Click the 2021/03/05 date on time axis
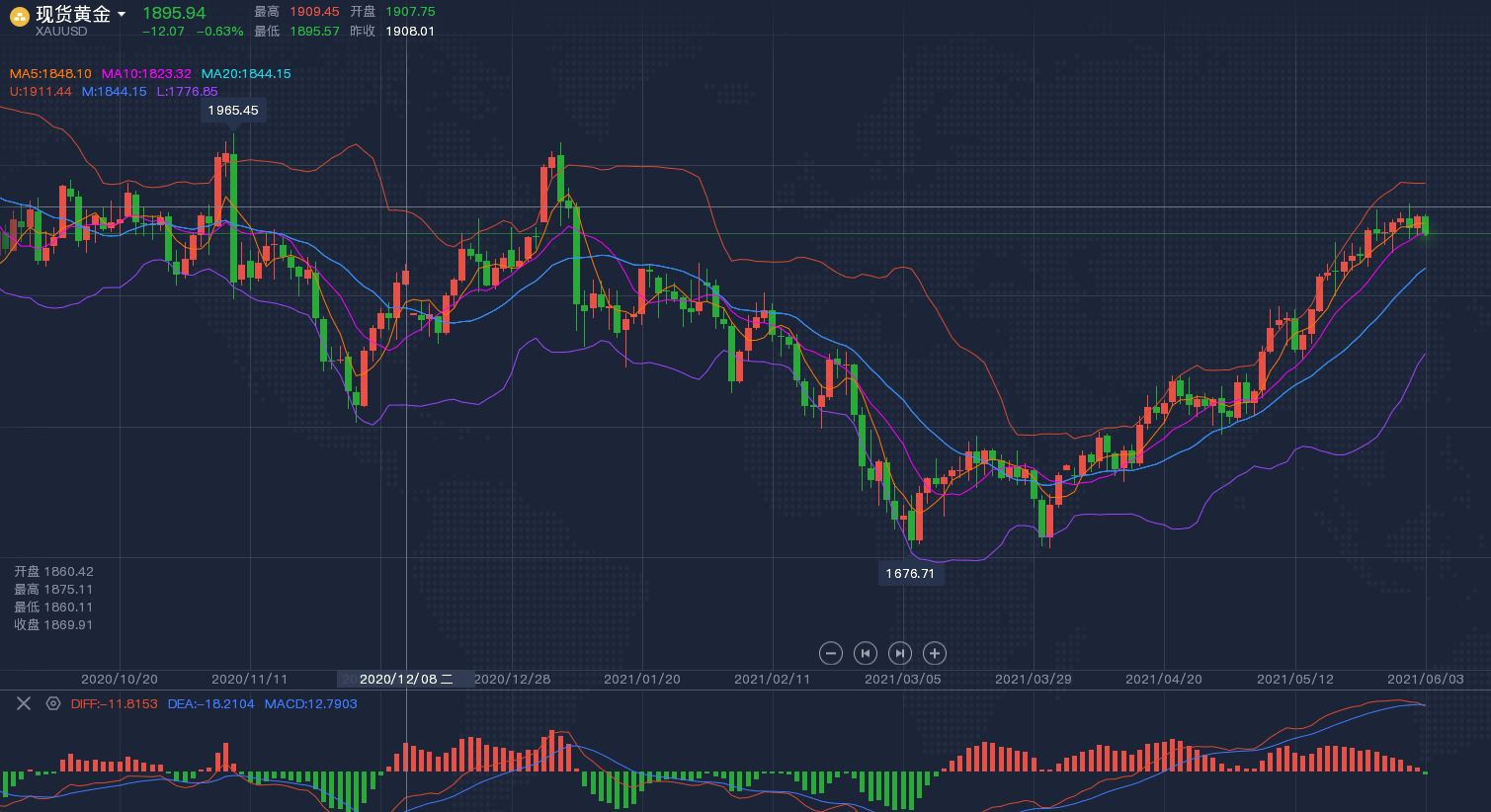This screenshot has width=1491, height=812. (x=903, y=680)
